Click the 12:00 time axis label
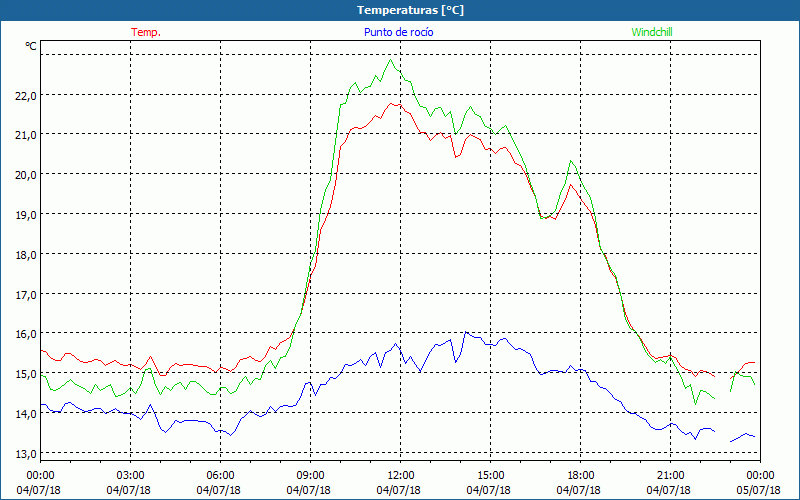Screen dimensions: 800x500 (x=401, y=476)
